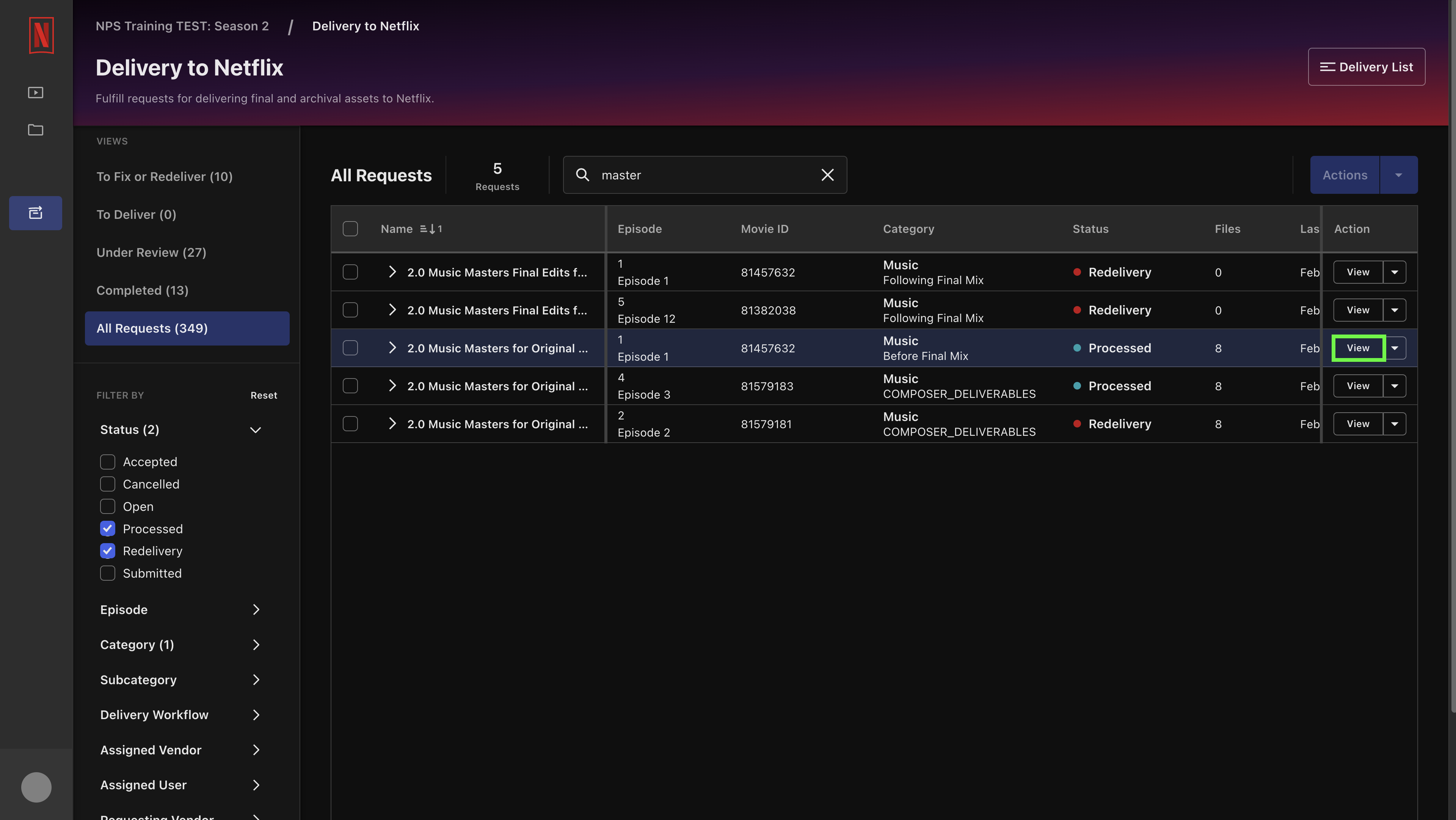Open the video player sidebar icon

coord(36,92)
